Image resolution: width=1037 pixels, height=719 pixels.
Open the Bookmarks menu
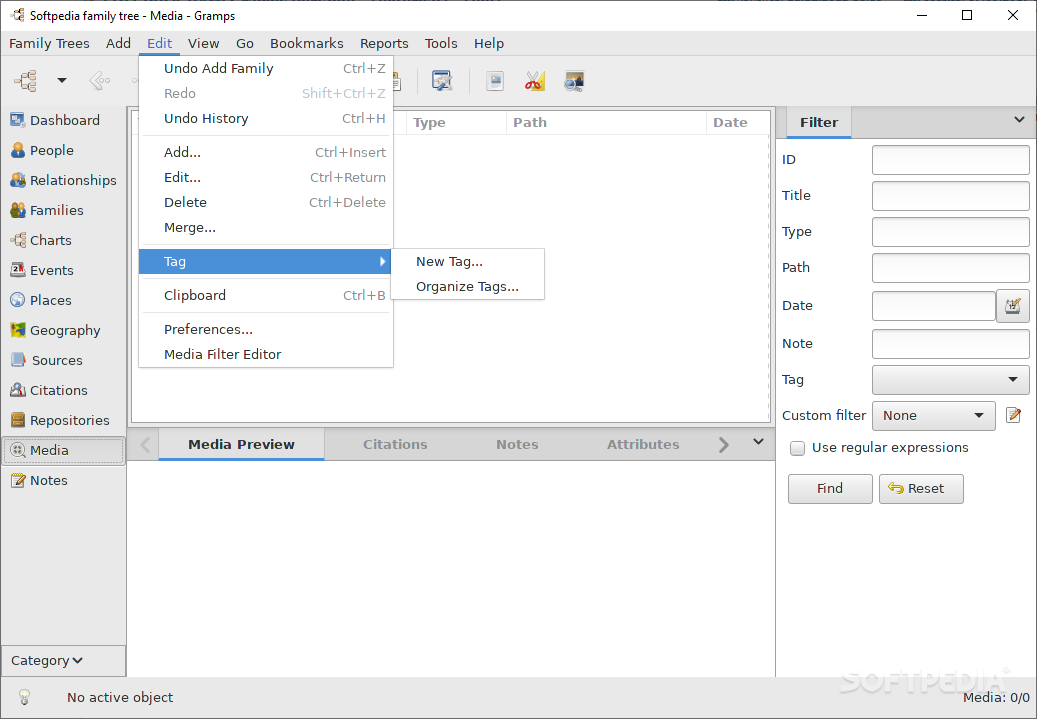coord(306,44)
